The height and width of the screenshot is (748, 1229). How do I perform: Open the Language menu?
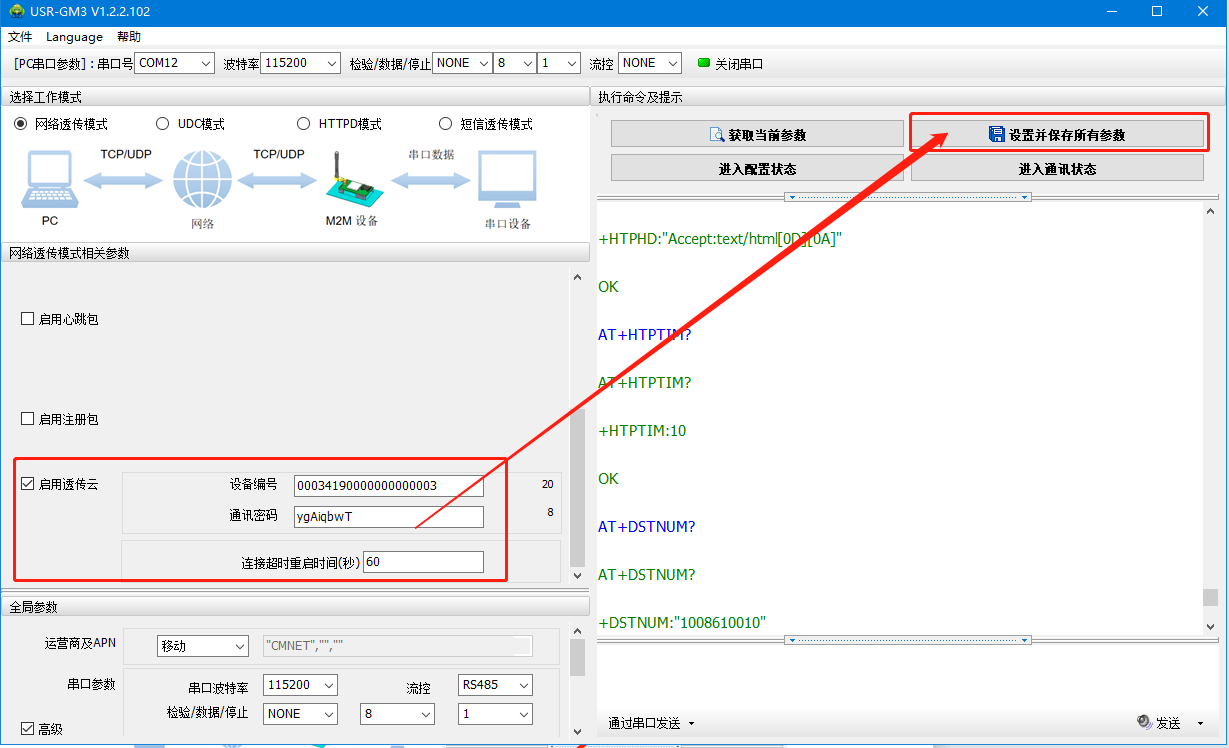pos(74,37)
